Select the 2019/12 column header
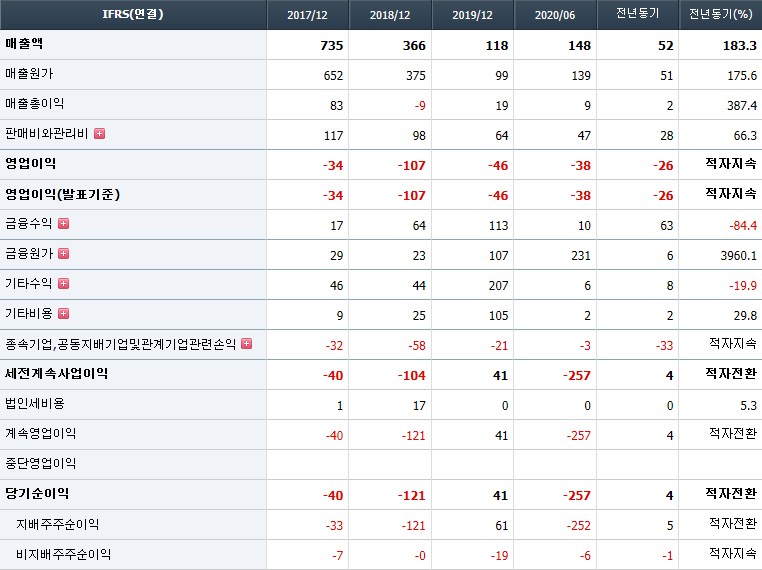This screenshot has height=570, width=762. click(472, 15)
